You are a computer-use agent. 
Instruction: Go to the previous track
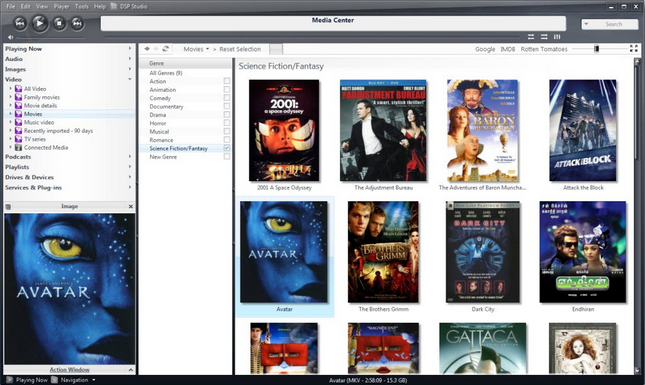(20, 23)
